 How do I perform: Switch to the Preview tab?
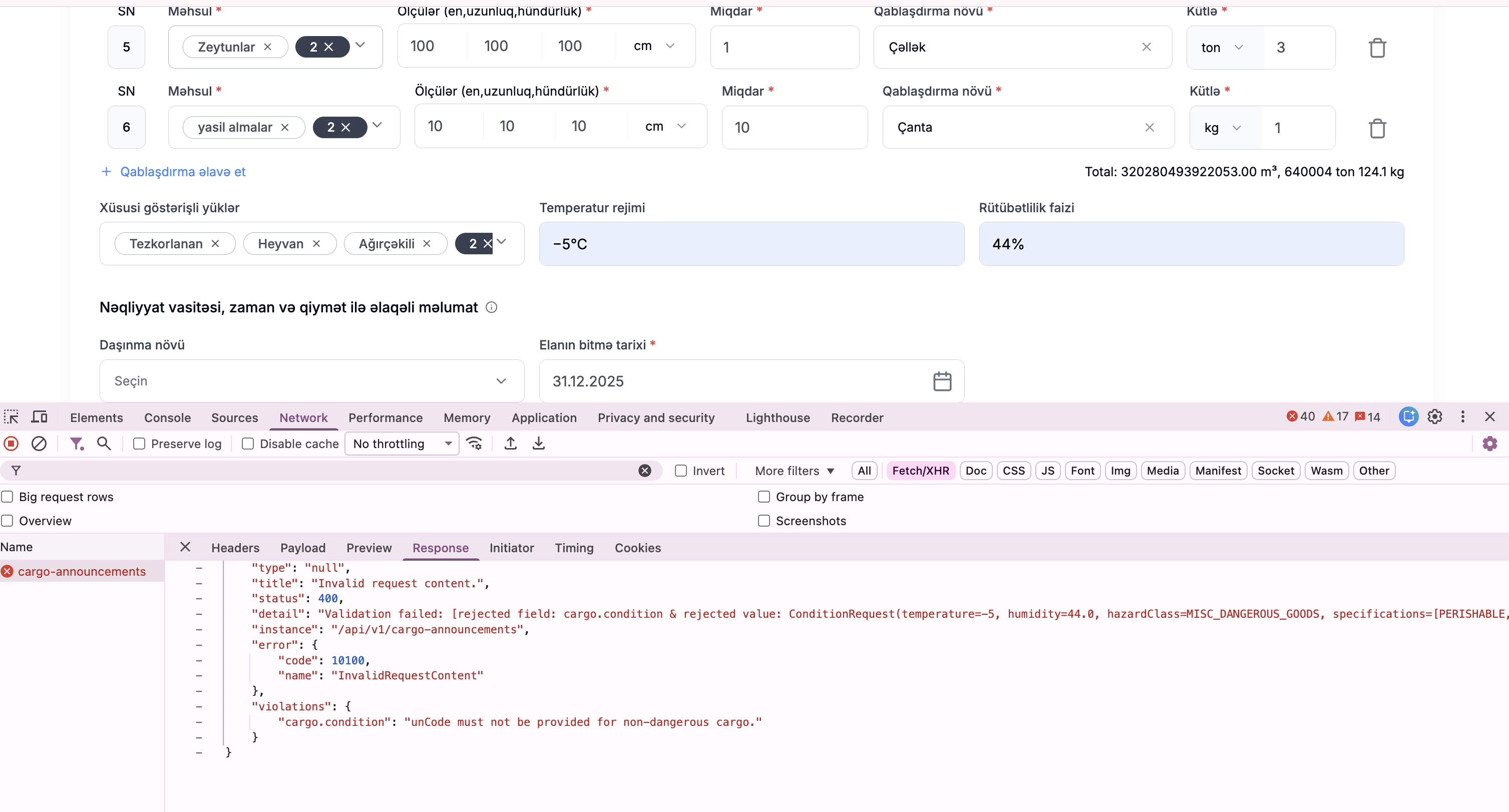click(x=368, y=547)
